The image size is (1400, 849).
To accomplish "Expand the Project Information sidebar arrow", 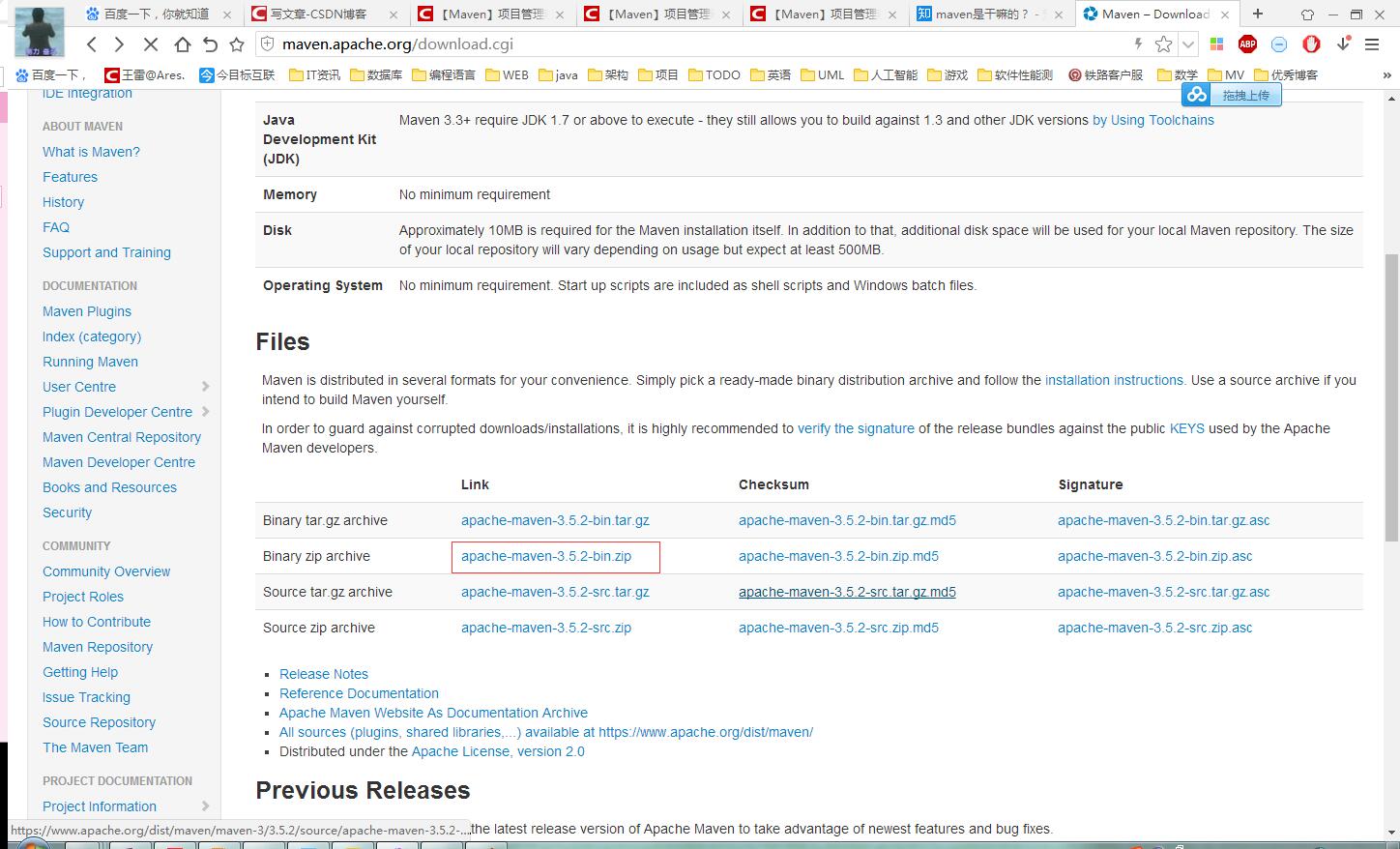I will tap(205, 806).
